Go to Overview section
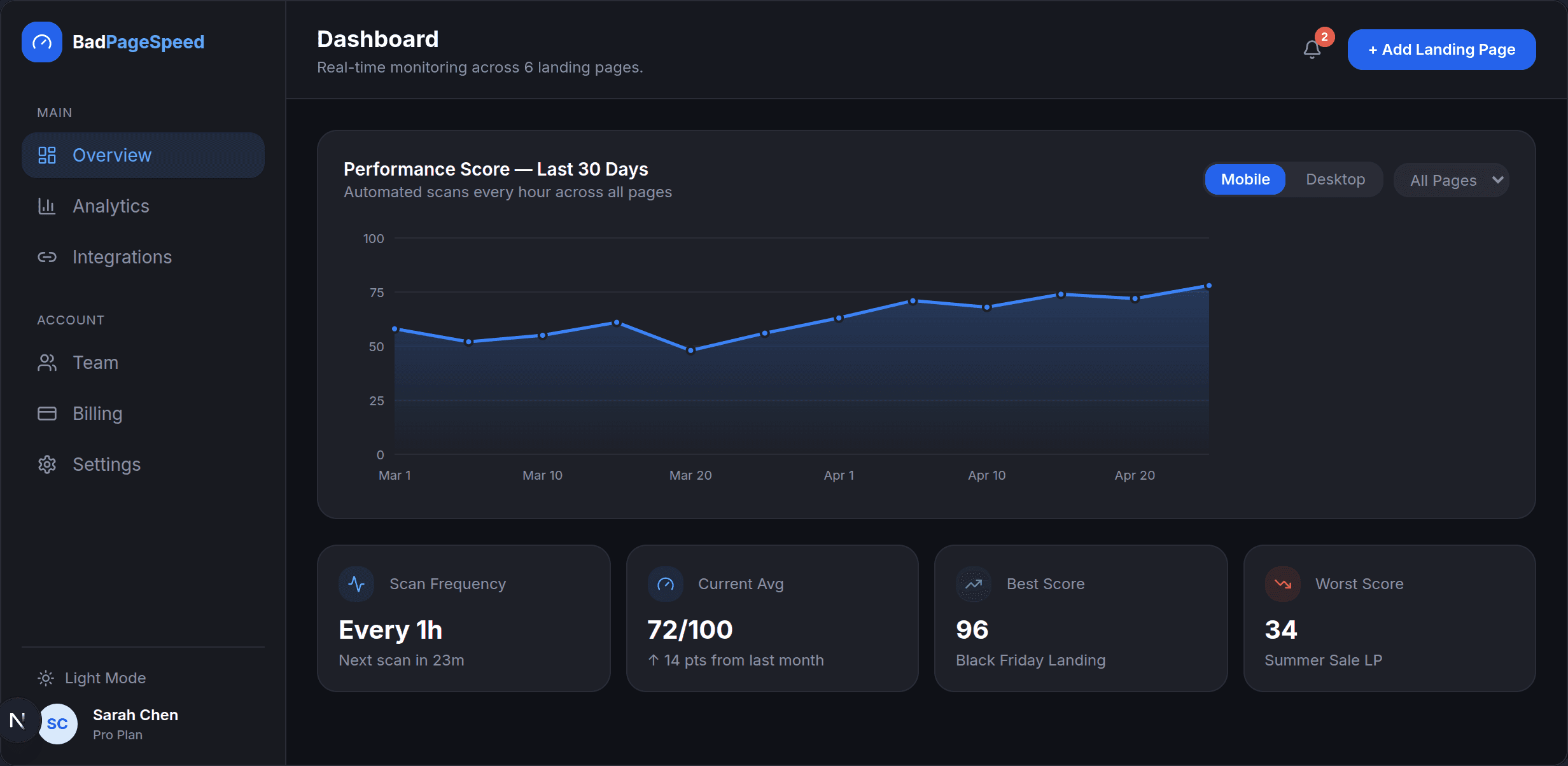This screenshot has width=1568, height=766. (143, 155)
